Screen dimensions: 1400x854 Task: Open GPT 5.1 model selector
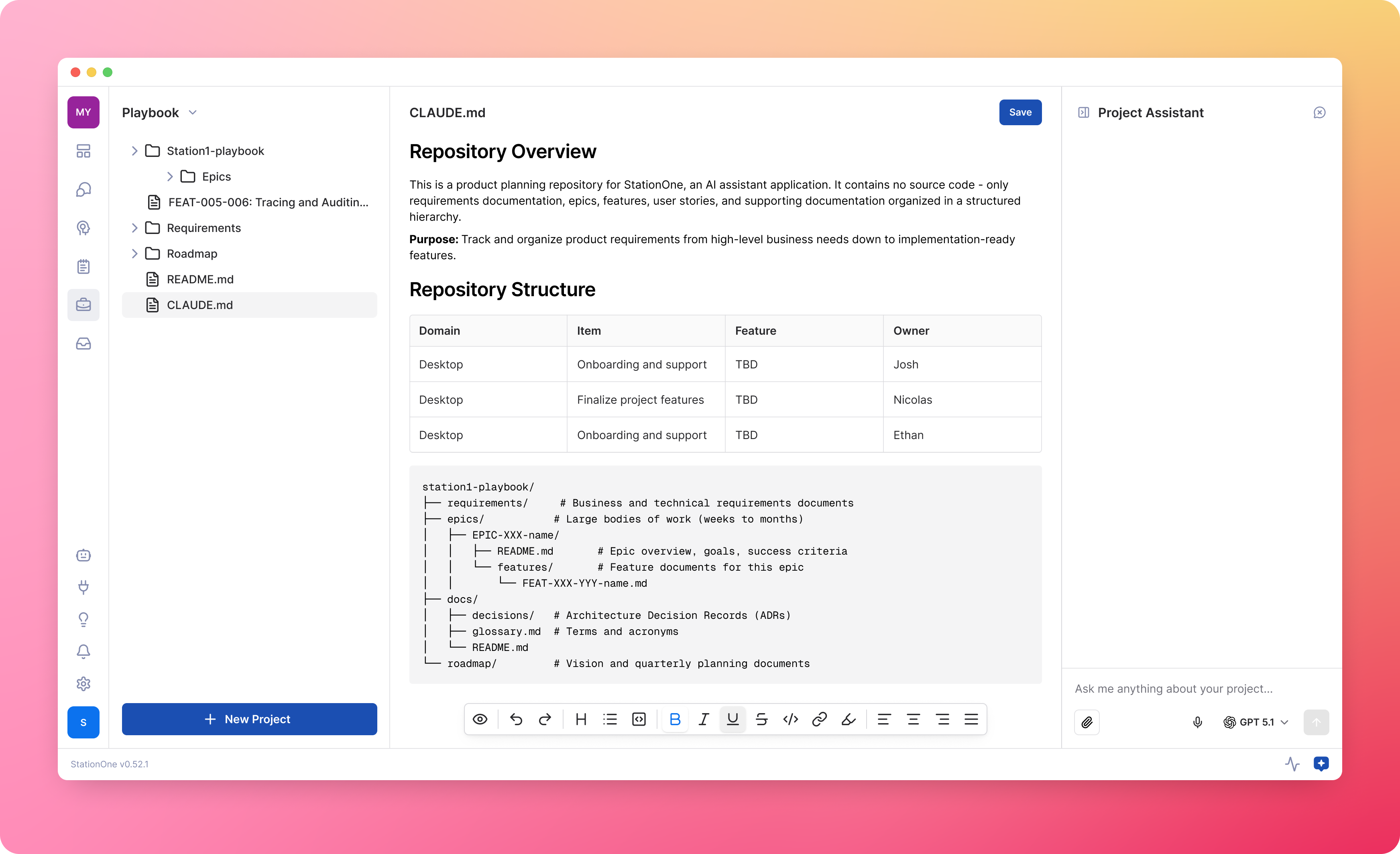[1256, 722]
